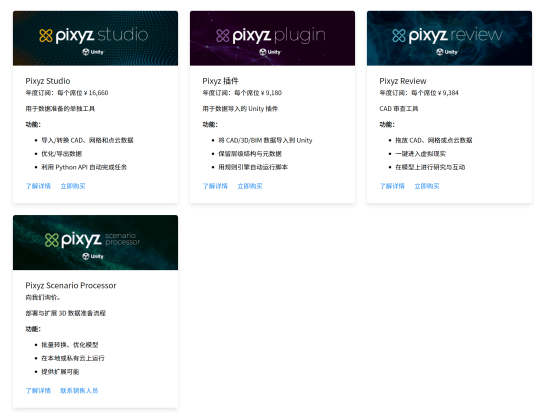Screen dimensions: 560x419
Task: Click the 优化/导出数据 bullet
Action: 61,154
